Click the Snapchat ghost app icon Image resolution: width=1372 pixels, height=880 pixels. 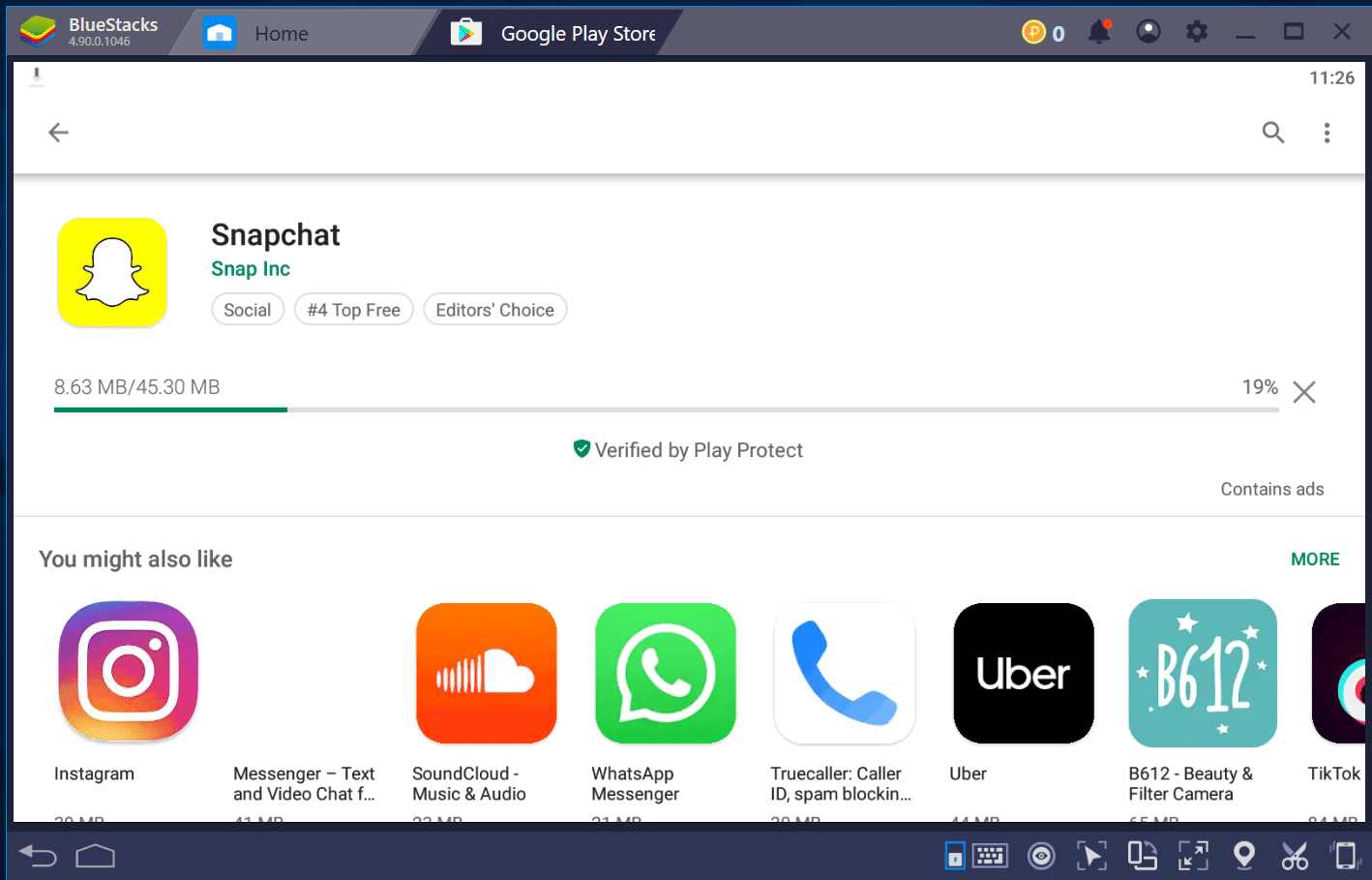112,272
